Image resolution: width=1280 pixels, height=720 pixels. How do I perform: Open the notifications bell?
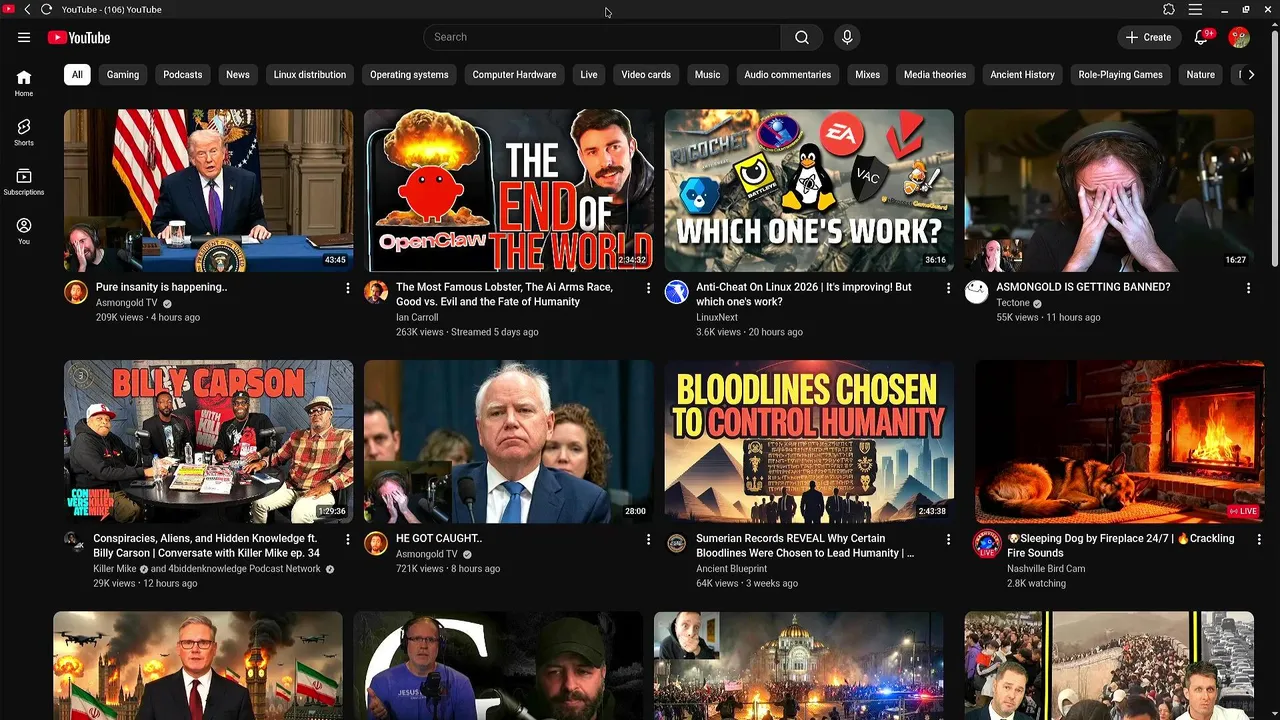tap(1202, 37)
